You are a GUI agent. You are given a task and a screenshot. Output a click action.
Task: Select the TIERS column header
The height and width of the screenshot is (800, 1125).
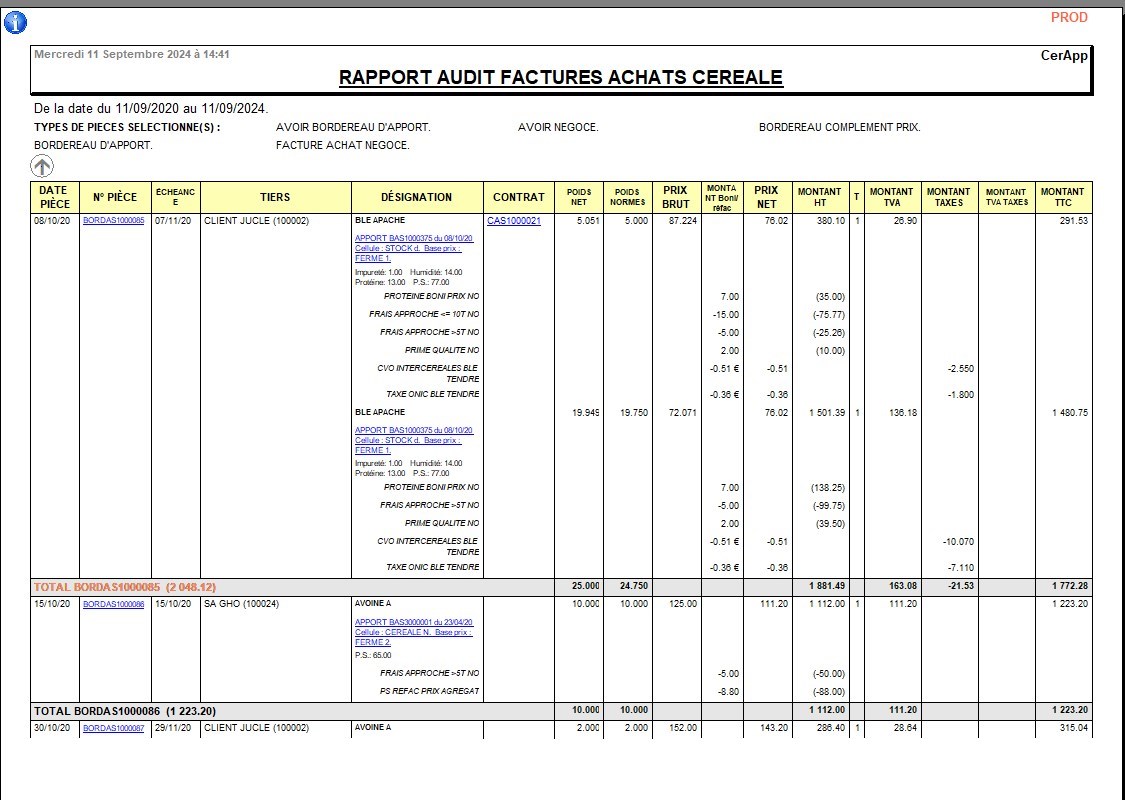coord(275,197)
